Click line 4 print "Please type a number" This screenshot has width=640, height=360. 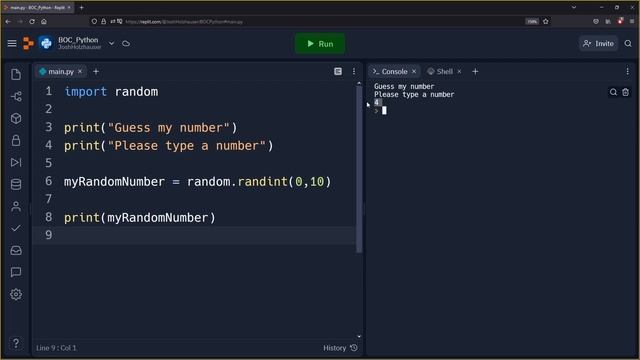pyautogui.click(x=169, y=146)
